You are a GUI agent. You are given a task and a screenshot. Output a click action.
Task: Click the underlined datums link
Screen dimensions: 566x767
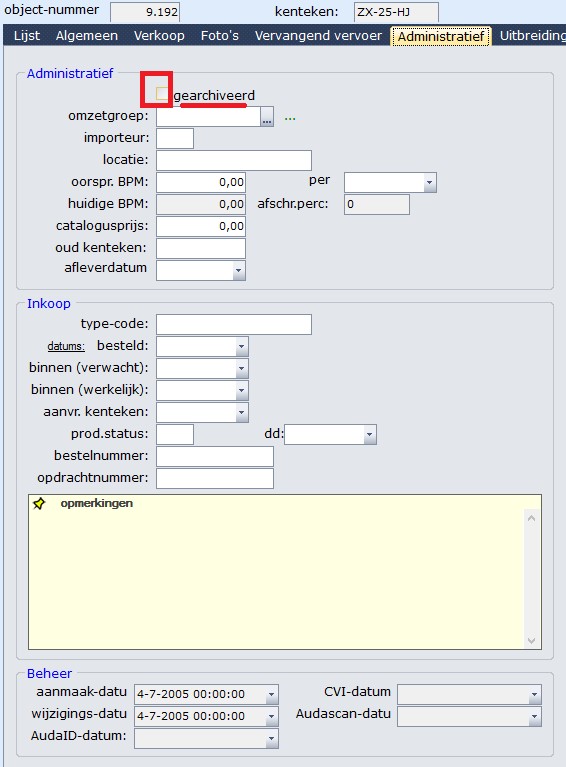66,346
